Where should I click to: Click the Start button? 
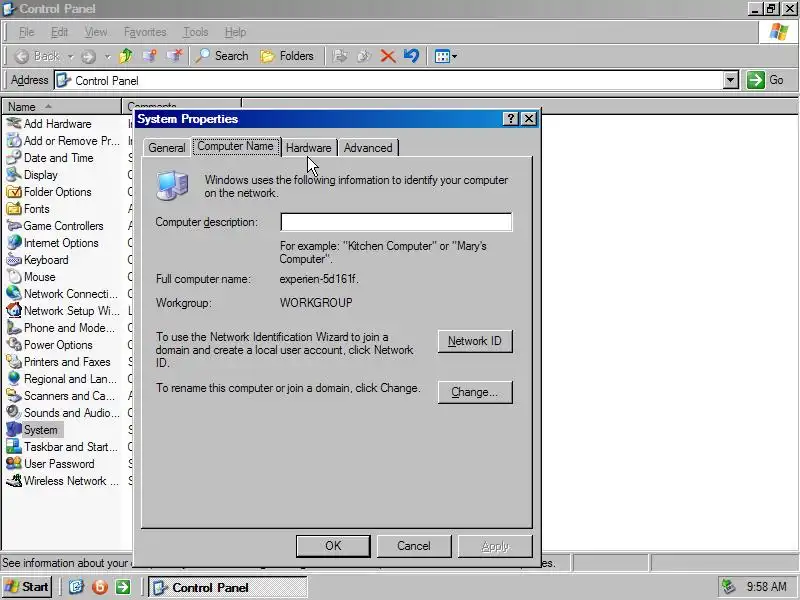click(27, 587)
